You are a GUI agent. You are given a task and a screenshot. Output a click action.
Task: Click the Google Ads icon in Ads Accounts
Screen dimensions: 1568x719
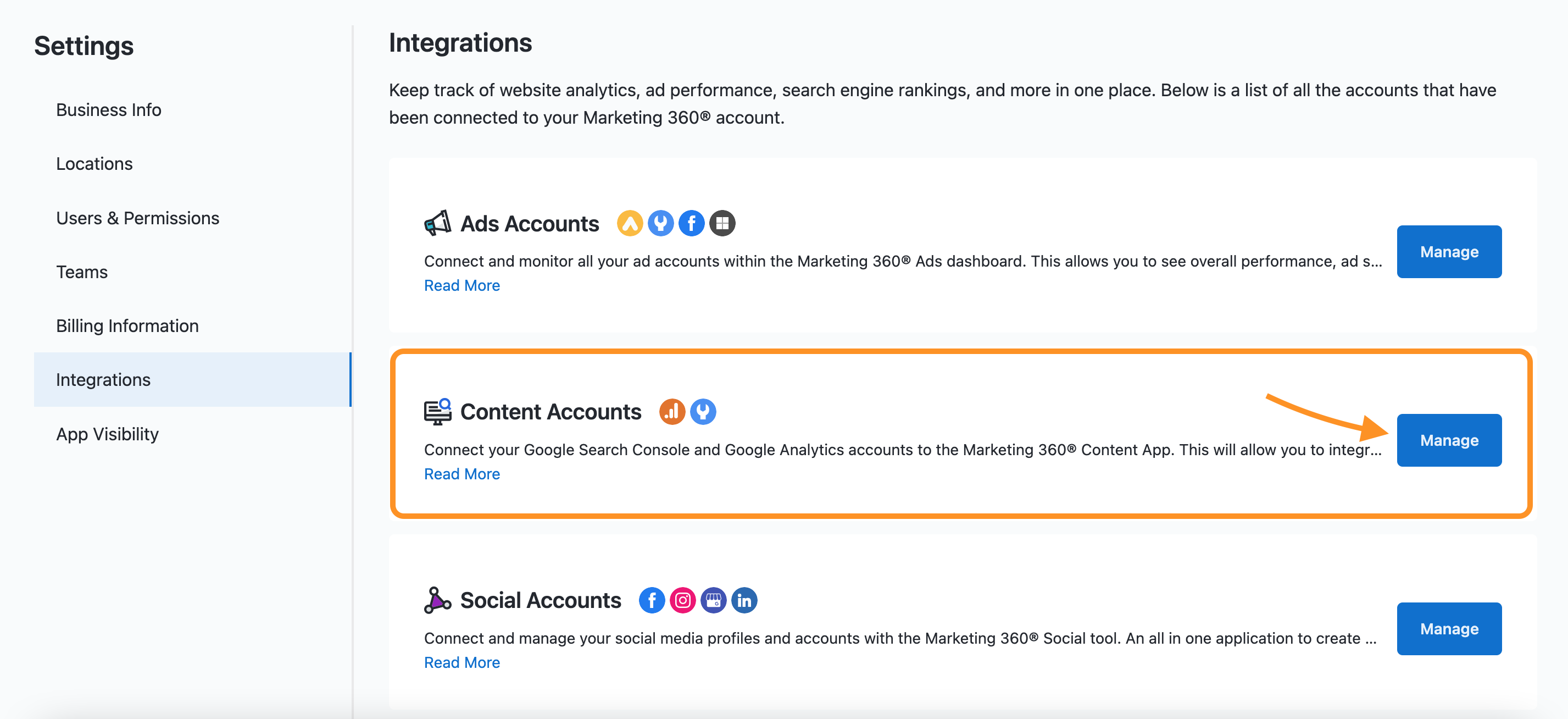pos(630,223)
